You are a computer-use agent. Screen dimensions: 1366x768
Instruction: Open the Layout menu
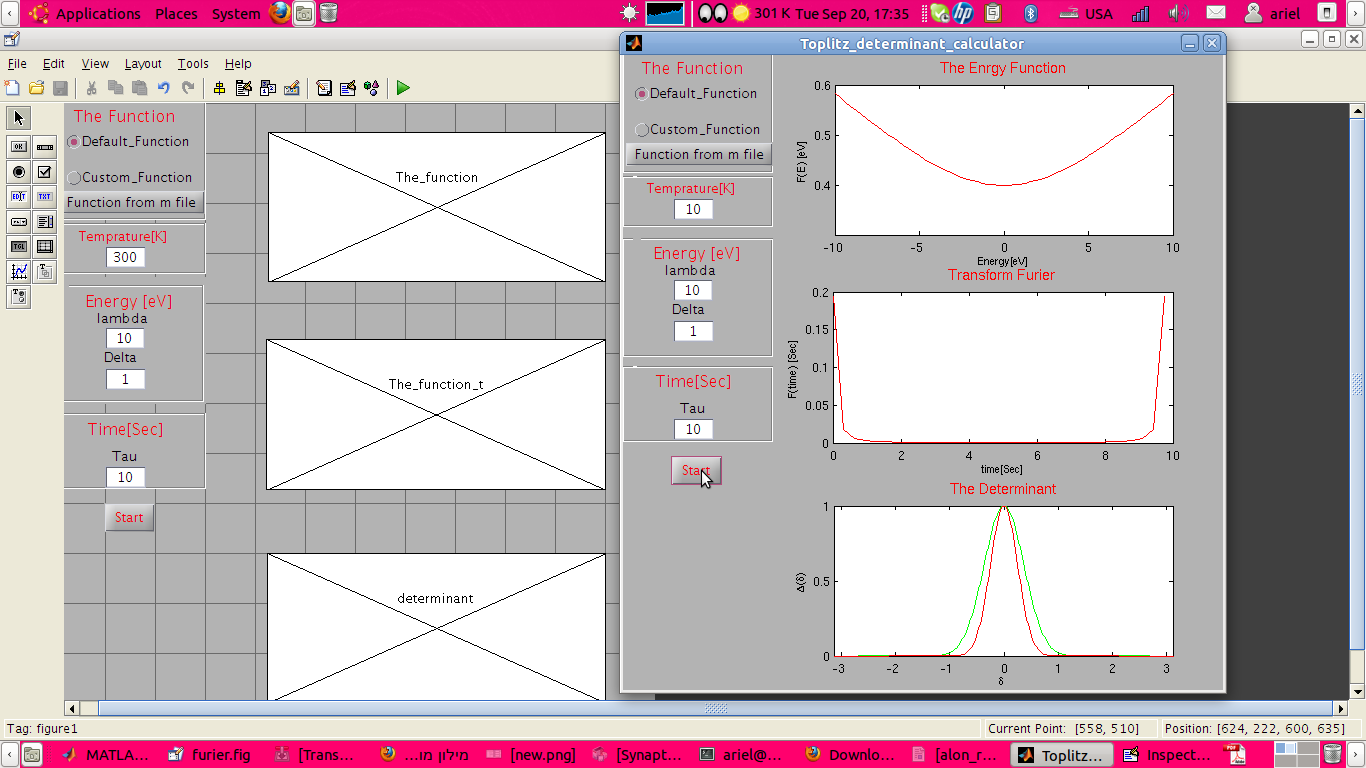(143, 63)
